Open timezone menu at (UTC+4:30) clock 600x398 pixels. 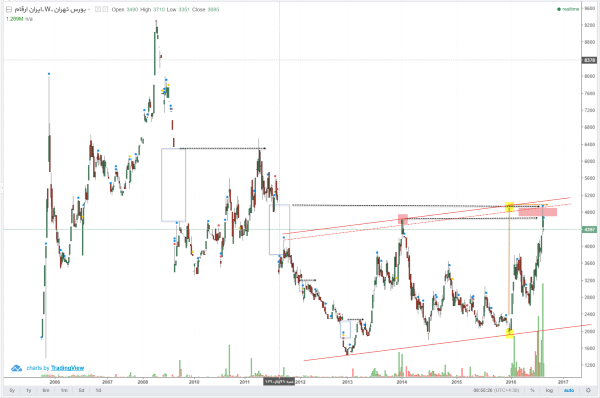[x=496, y=390]
